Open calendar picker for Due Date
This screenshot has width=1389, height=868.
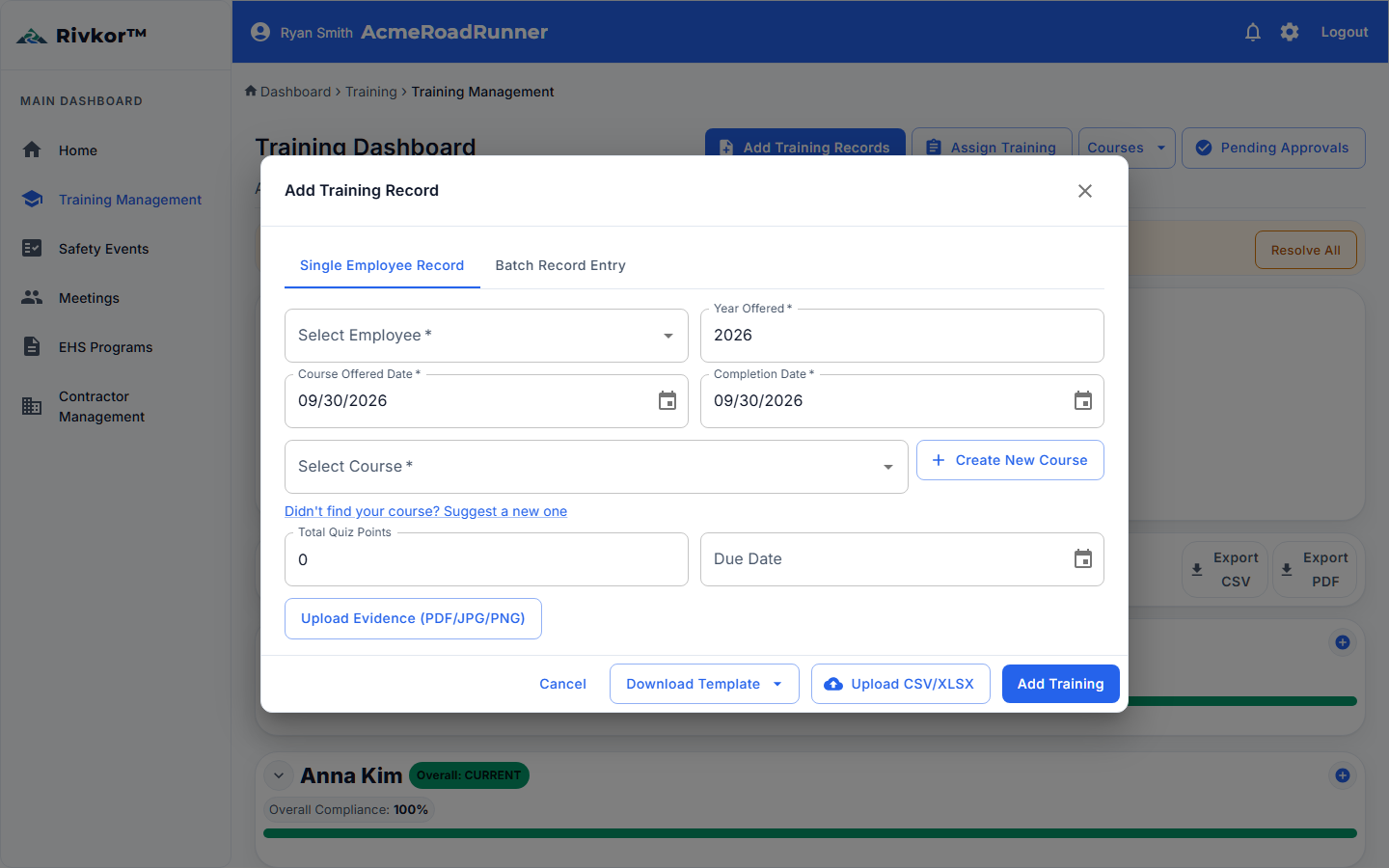1083,558
